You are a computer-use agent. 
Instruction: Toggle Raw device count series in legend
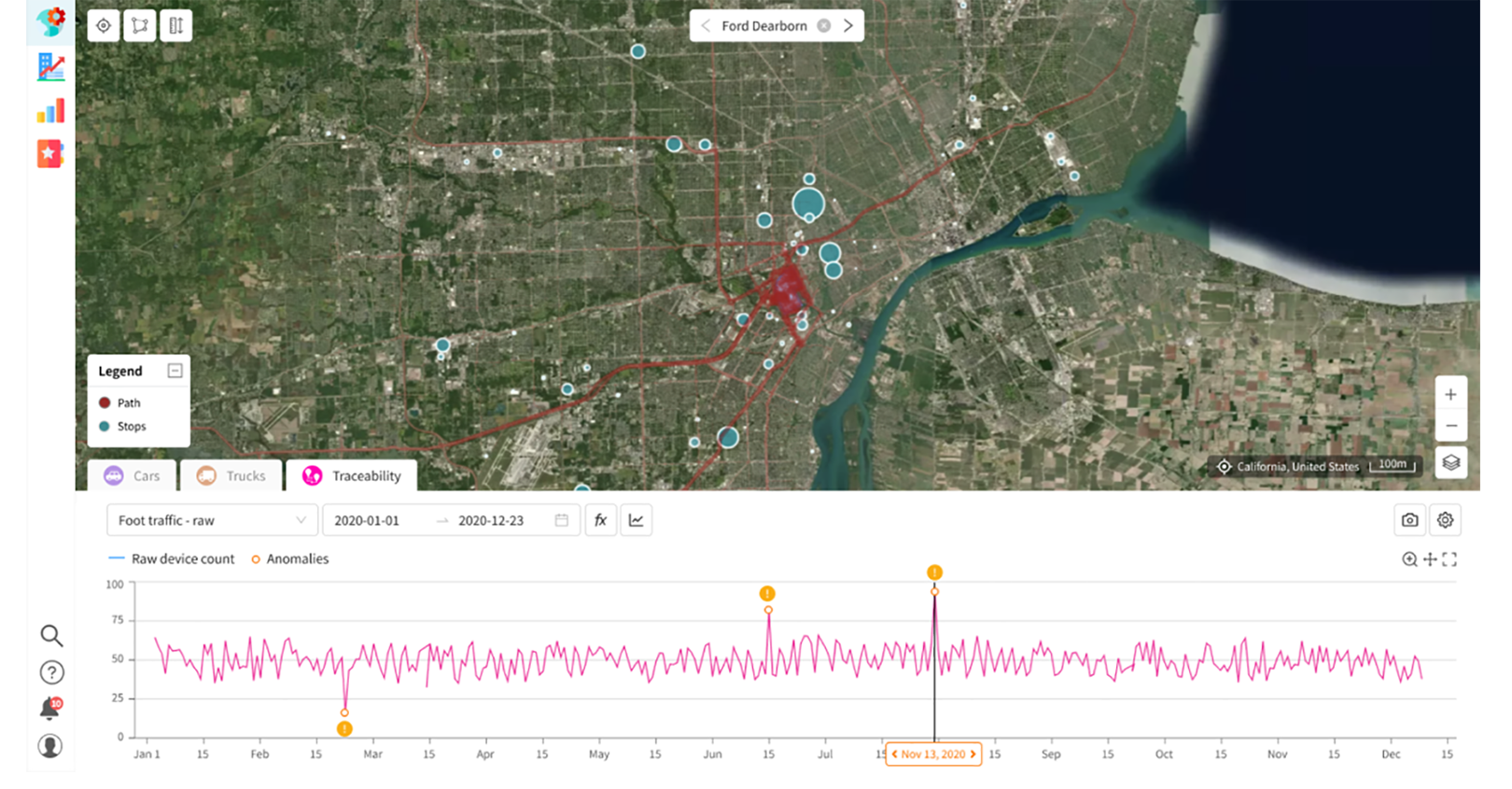pos(173,559)
